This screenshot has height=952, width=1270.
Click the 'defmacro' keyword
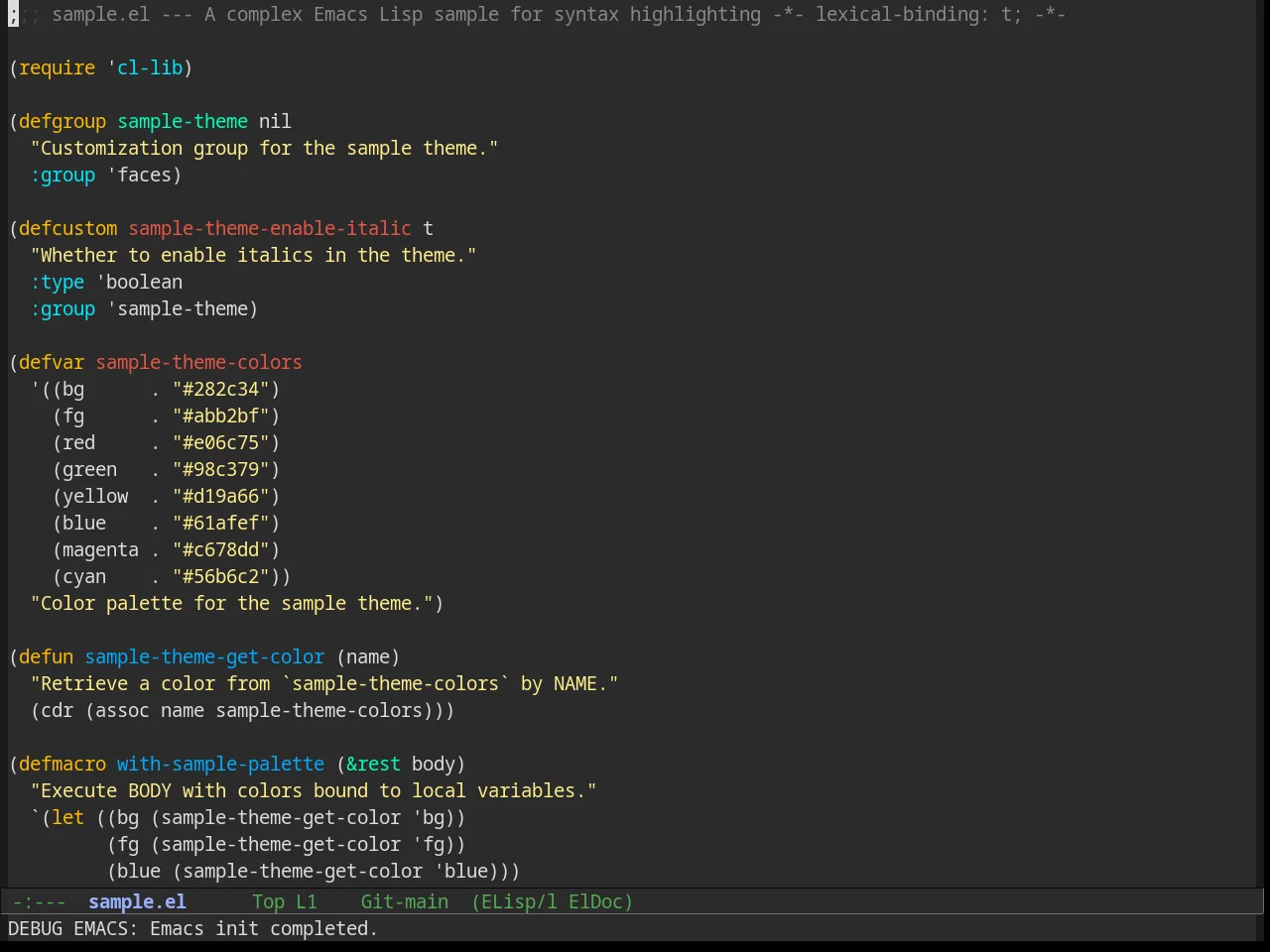click(x=63, y=764)
